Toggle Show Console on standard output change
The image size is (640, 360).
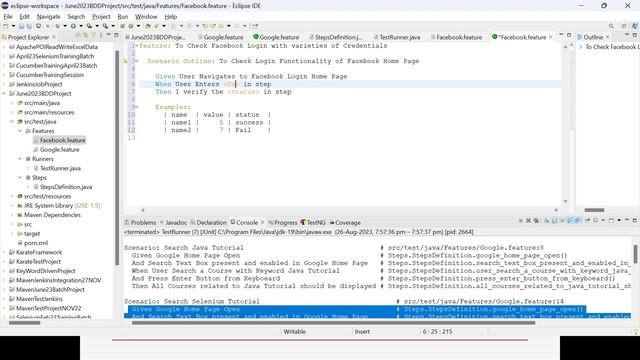570,220
